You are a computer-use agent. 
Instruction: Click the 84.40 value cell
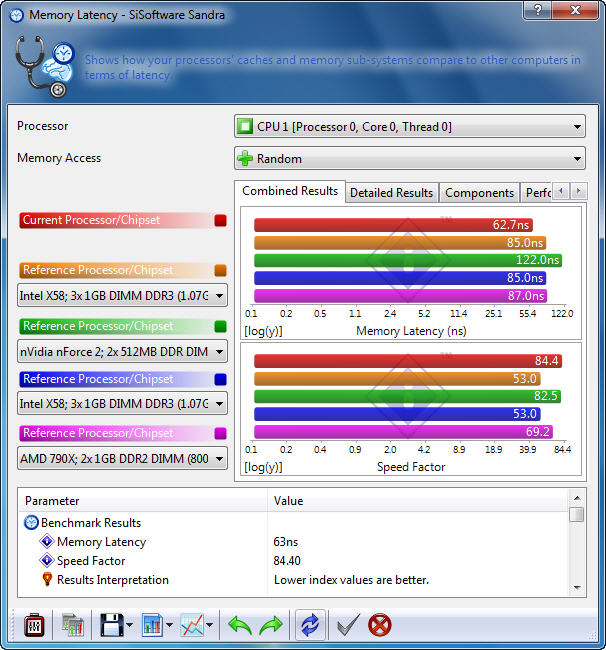pos(287,560)
